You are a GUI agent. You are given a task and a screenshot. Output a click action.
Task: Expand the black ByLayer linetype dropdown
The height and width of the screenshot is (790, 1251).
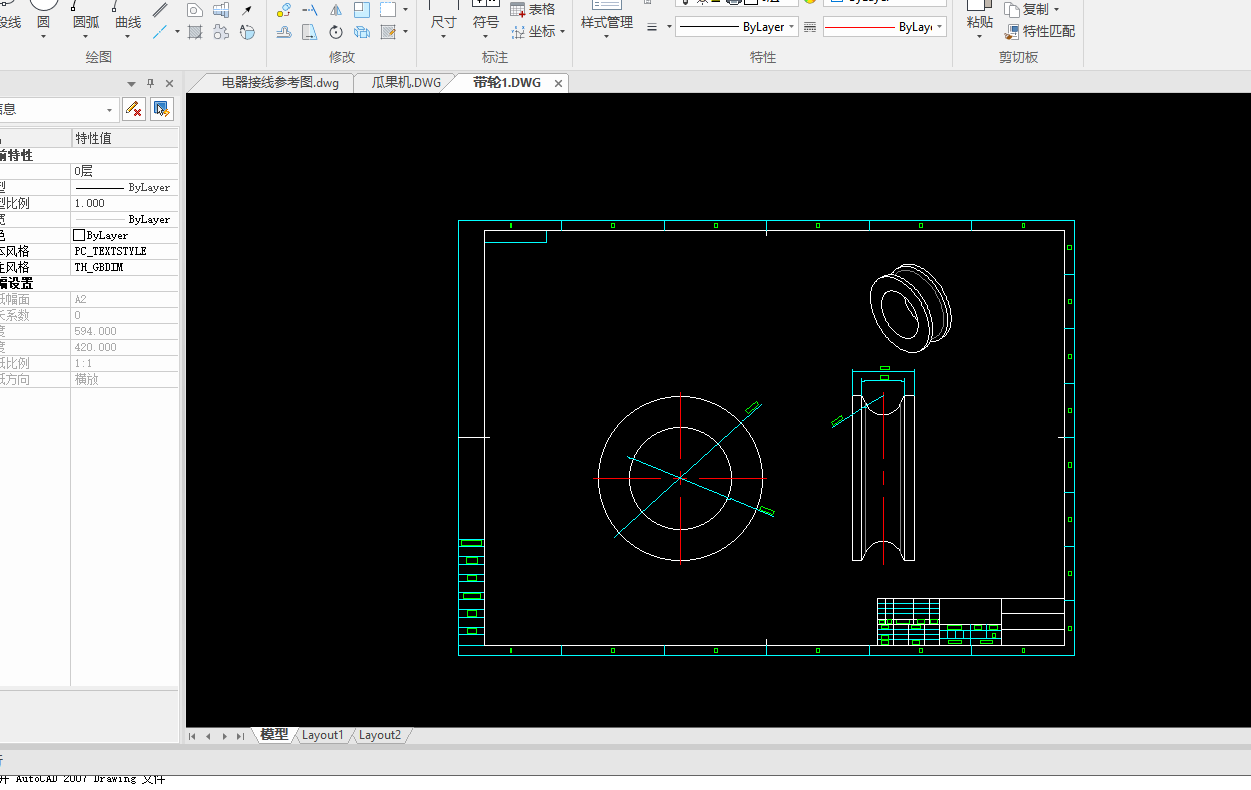pos(792,27)
